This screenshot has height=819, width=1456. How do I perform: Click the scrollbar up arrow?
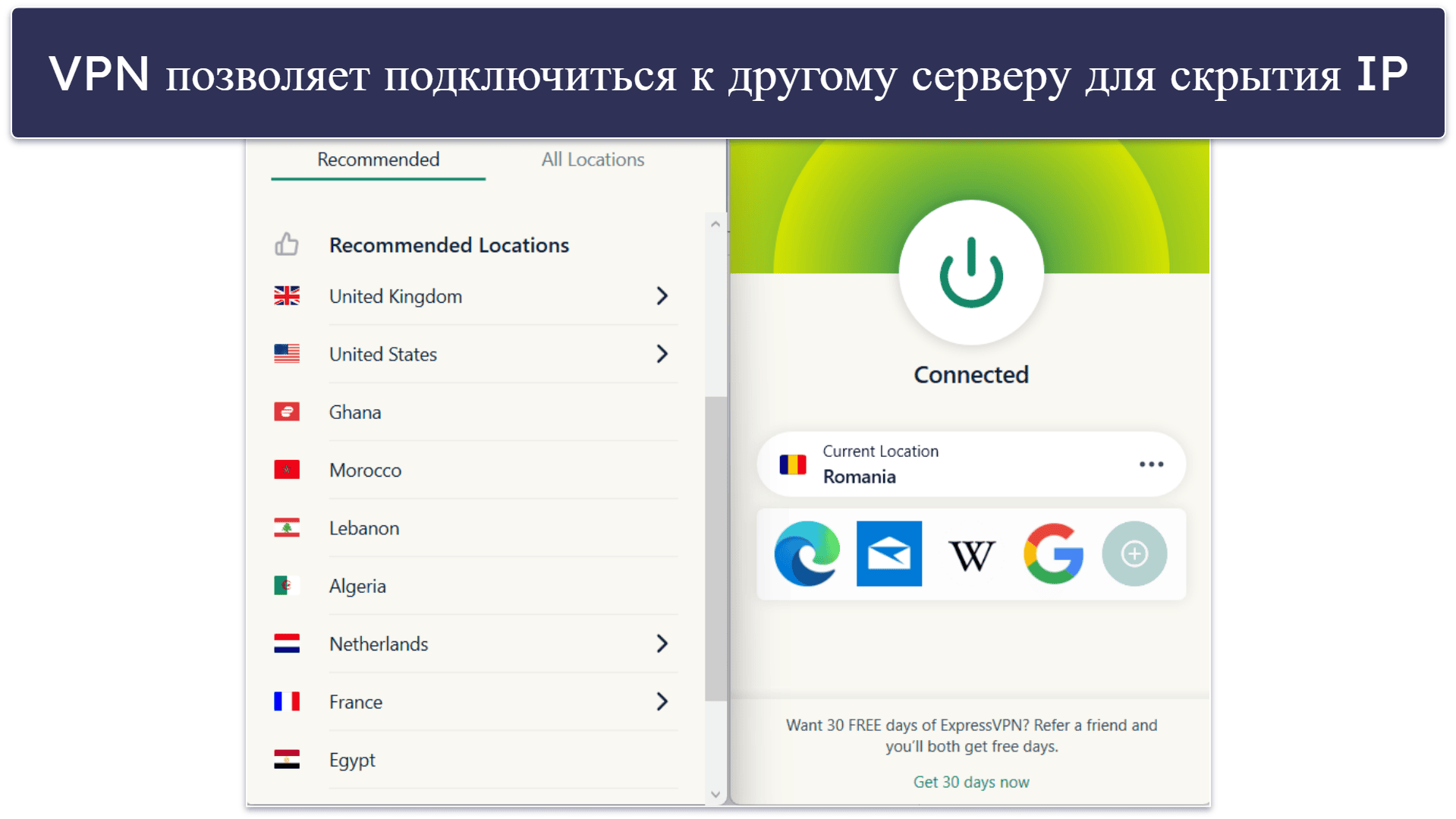(715, 224)
